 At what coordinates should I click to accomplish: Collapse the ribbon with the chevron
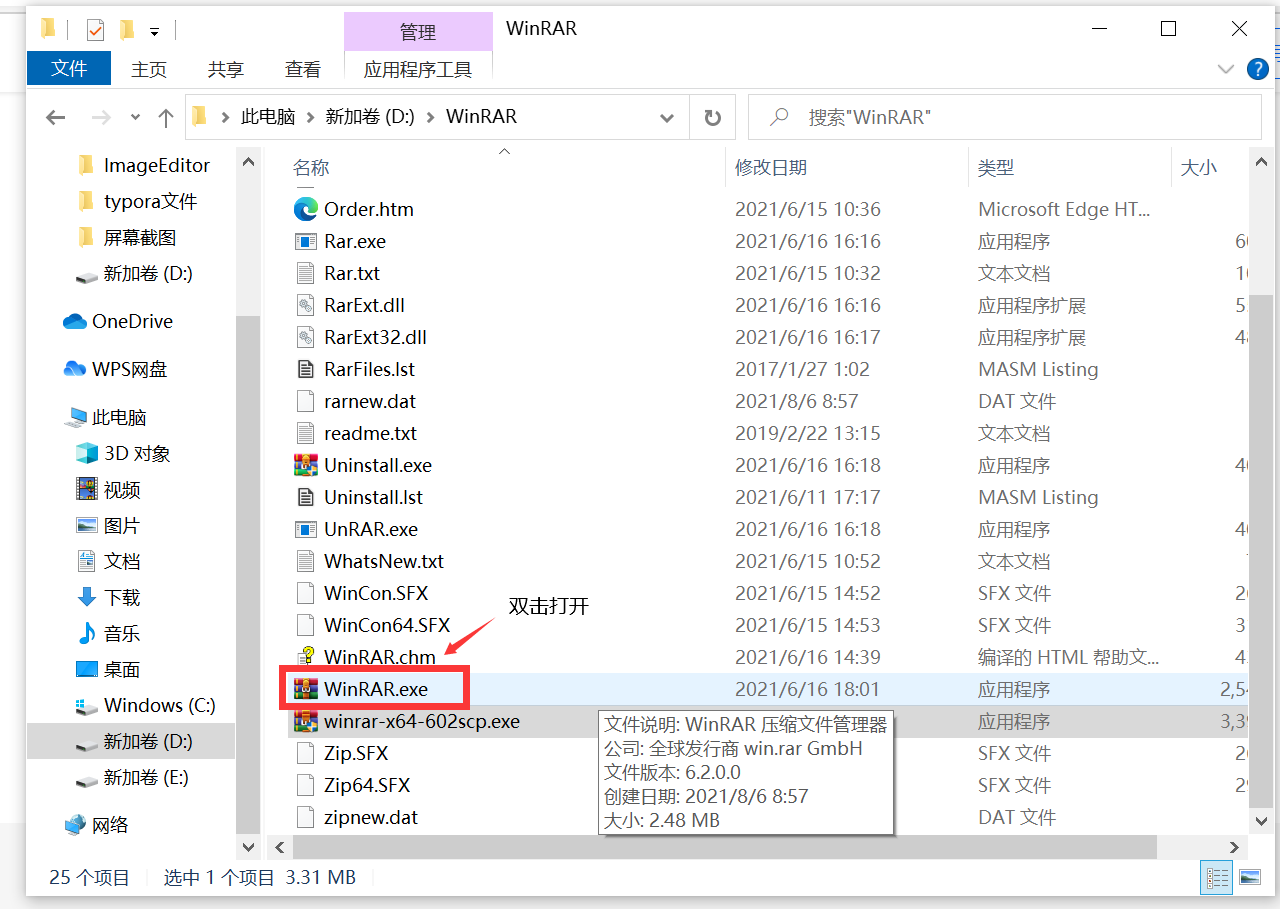[x=1226, y=69]
